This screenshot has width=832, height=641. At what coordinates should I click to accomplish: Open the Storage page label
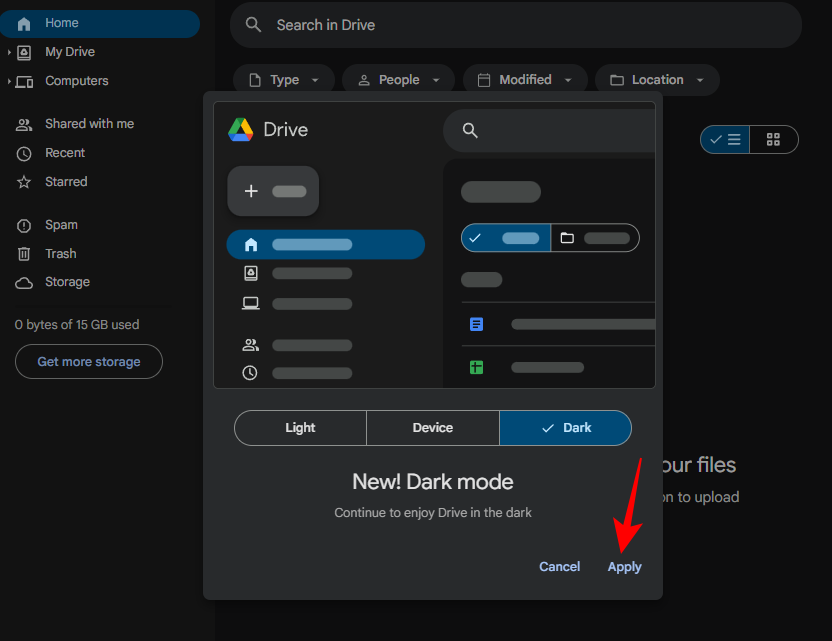pos(67,282)
